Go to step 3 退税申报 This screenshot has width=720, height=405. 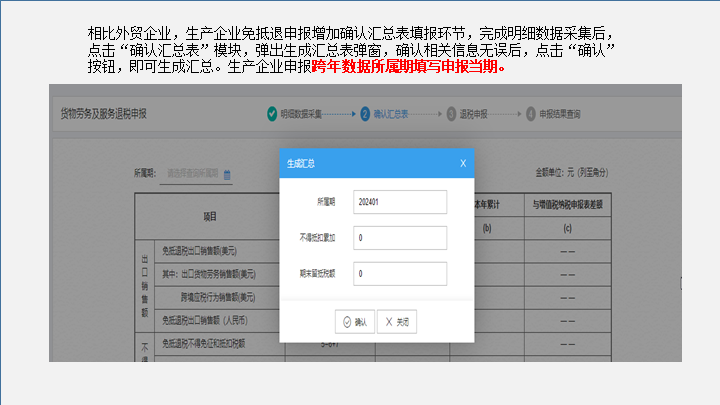pos(467,114)
